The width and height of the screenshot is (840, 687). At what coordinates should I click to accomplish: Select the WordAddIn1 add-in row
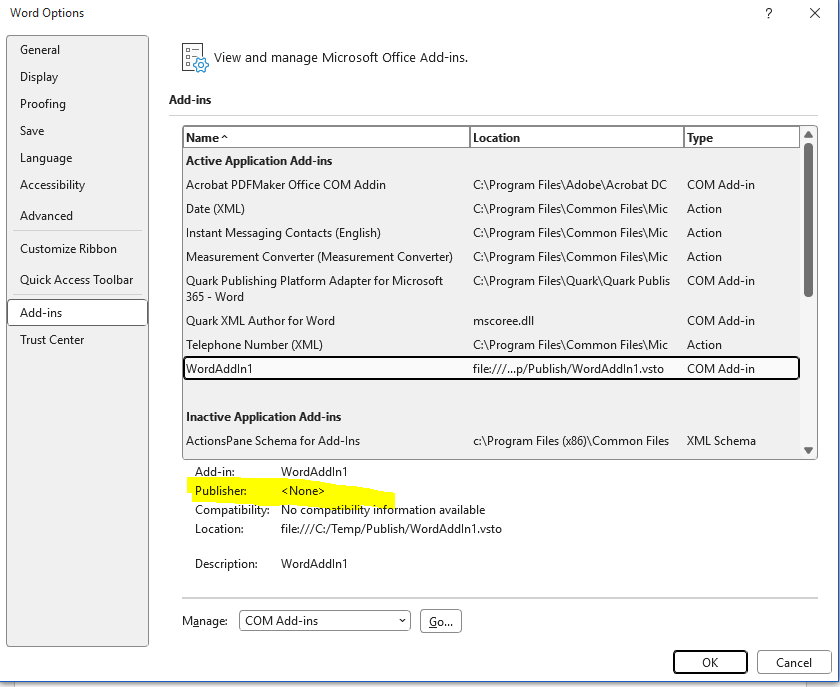pos(491,369)
